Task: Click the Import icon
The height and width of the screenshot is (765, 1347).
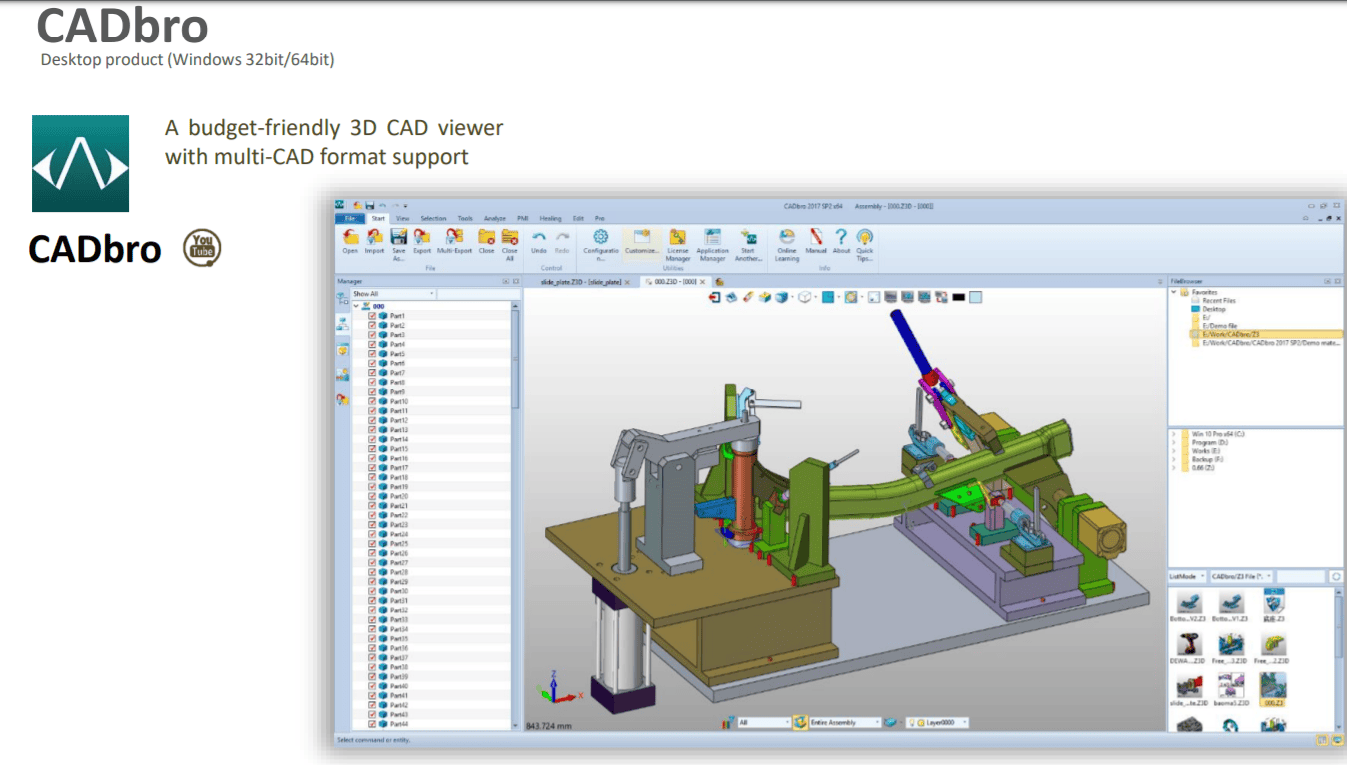Action: point(374,238)
